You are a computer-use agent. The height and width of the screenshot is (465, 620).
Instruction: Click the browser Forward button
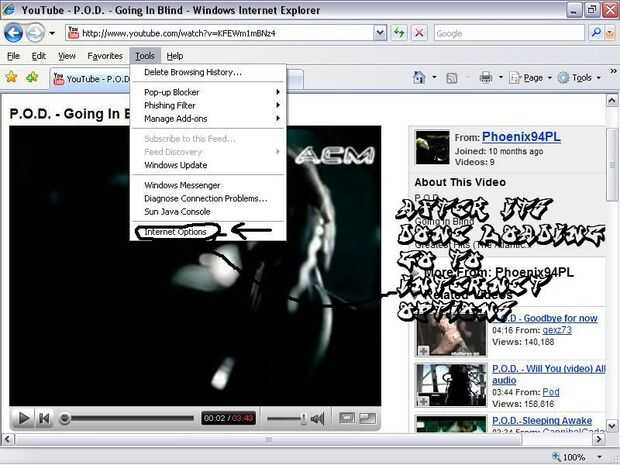coord(36,33)
